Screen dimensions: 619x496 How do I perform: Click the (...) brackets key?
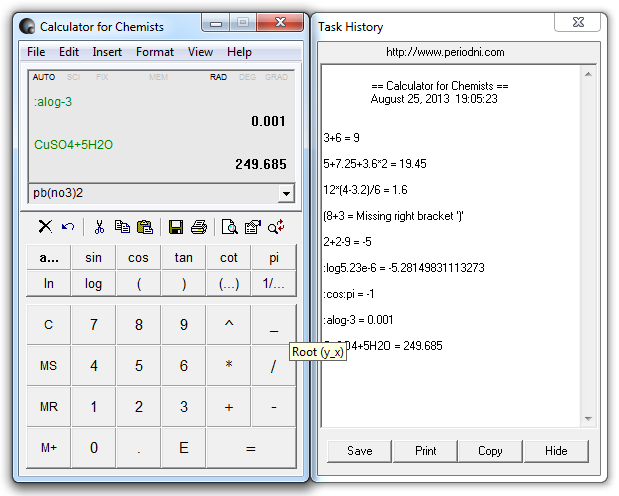(x=229, y=283)
